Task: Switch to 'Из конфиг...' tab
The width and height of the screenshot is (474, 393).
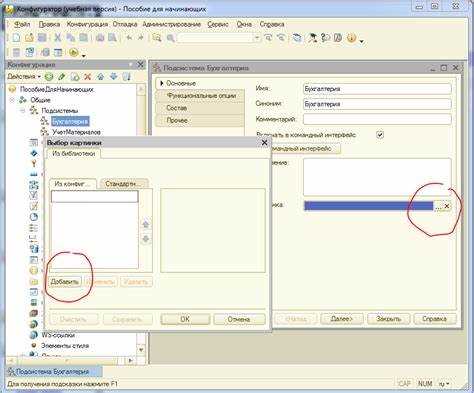Action: (x=73, y=184)
